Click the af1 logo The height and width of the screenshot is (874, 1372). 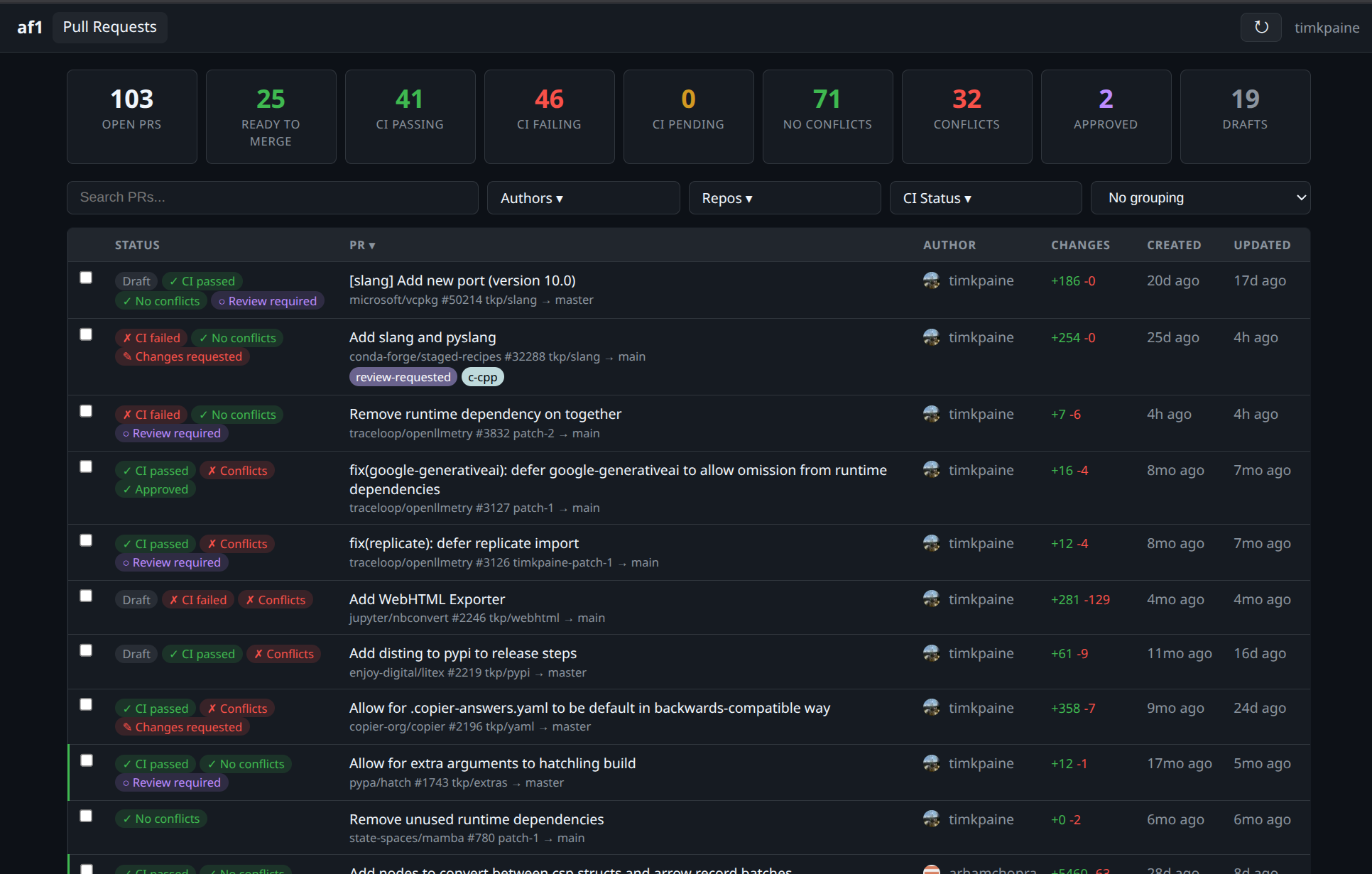pyautogui.click(x=30, y=27)
